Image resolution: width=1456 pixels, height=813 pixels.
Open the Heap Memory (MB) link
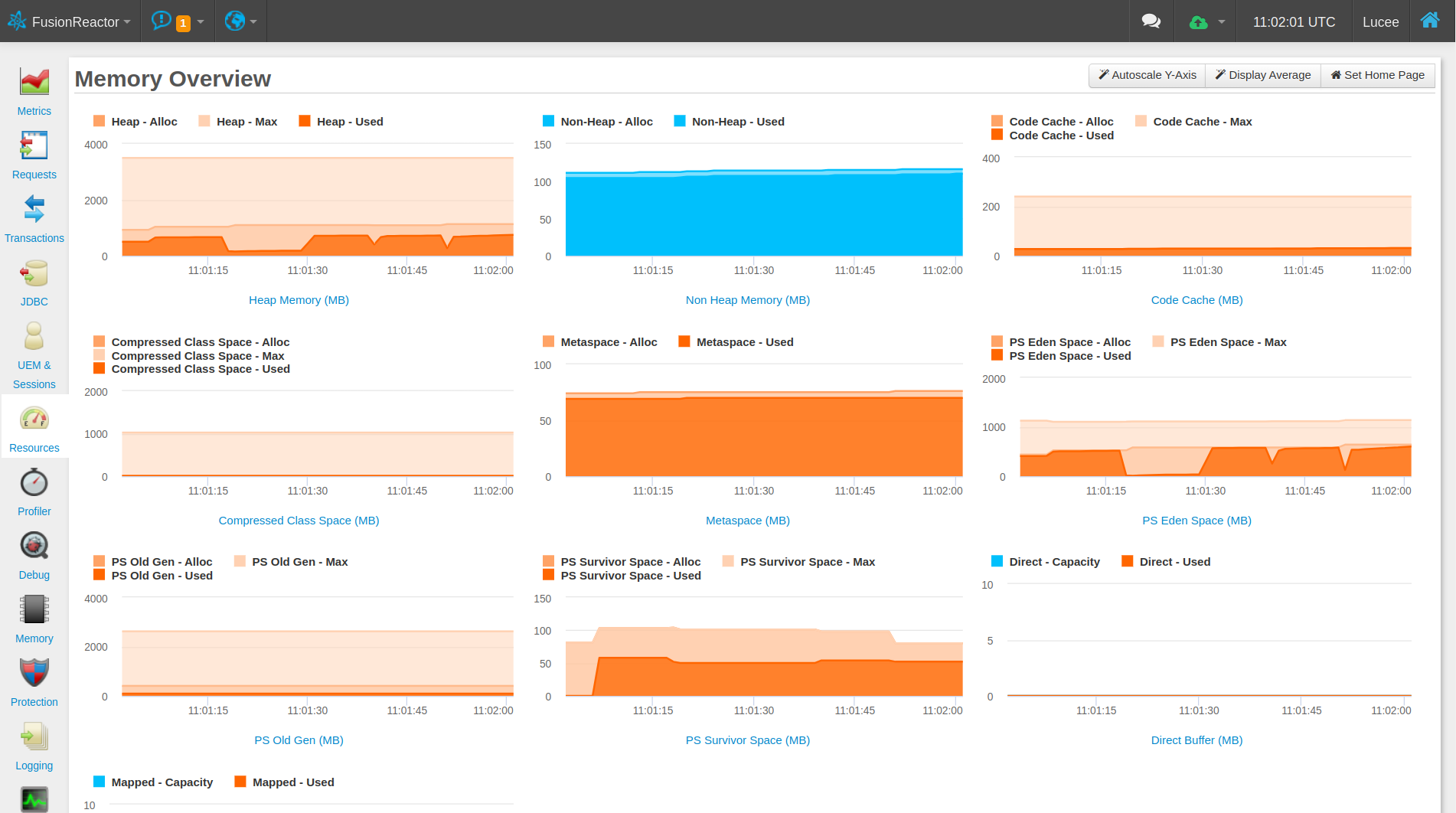[299, 300]
